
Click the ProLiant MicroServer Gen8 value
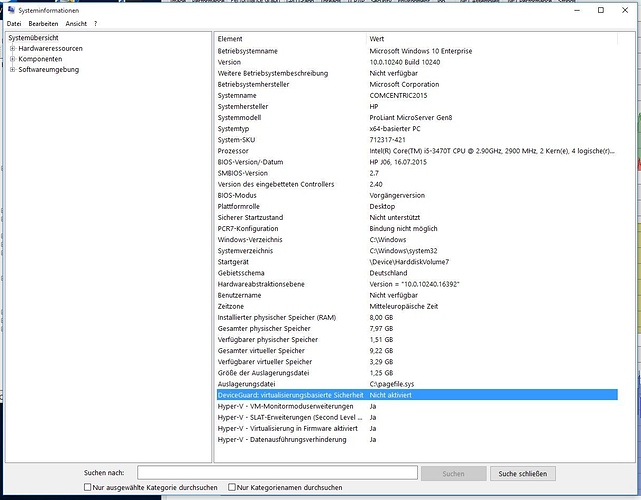pyautogui.click(x=411, y=117)
